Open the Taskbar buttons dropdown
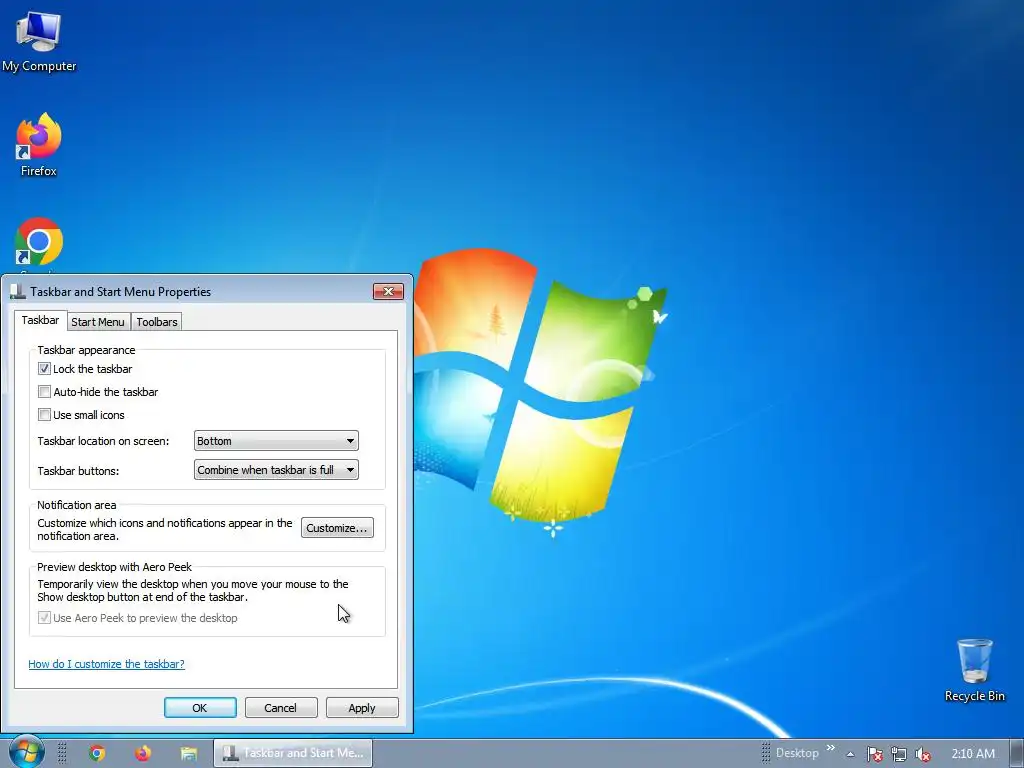 (x=276, y=470)
